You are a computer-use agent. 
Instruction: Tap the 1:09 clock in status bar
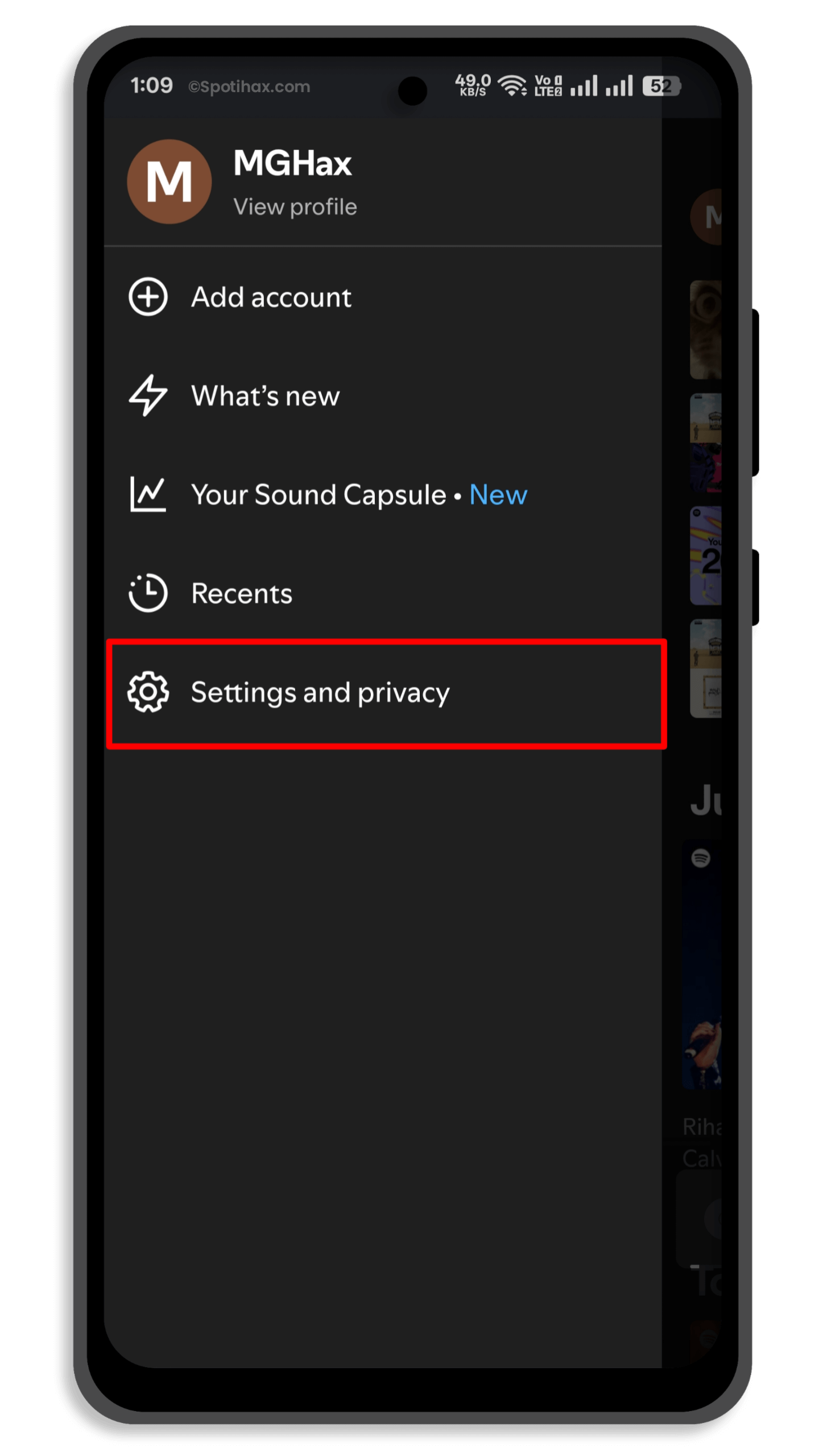tap(151, 85)
